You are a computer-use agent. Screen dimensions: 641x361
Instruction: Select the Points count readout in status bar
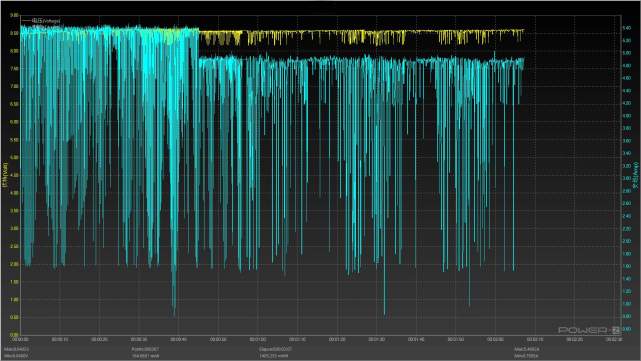click(x=146, y=353)
